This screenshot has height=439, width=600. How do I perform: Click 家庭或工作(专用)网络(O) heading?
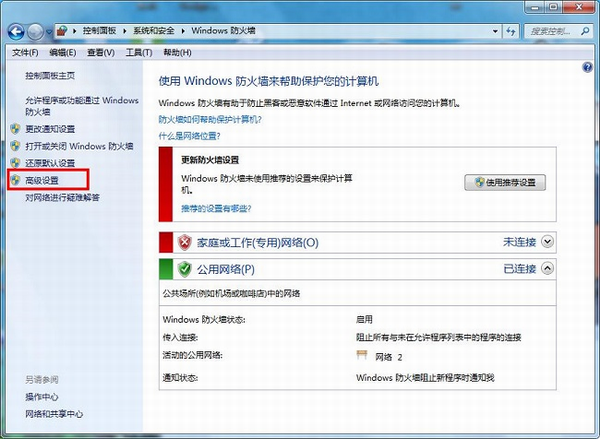(258, 243)
